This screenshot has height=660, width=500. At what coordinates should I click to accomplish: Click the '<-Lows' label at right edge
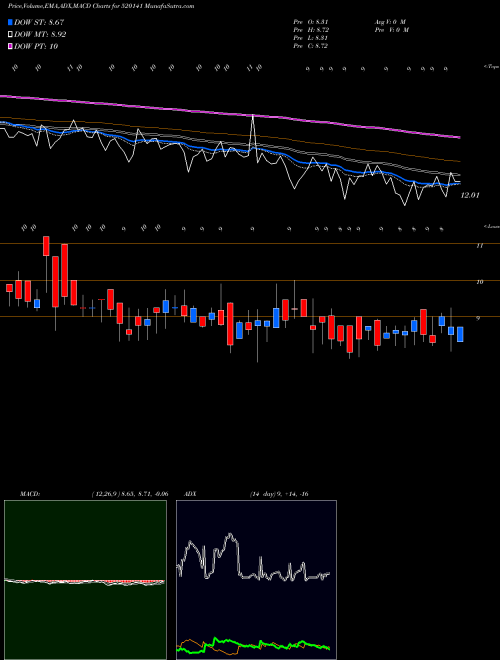point(491,226)
